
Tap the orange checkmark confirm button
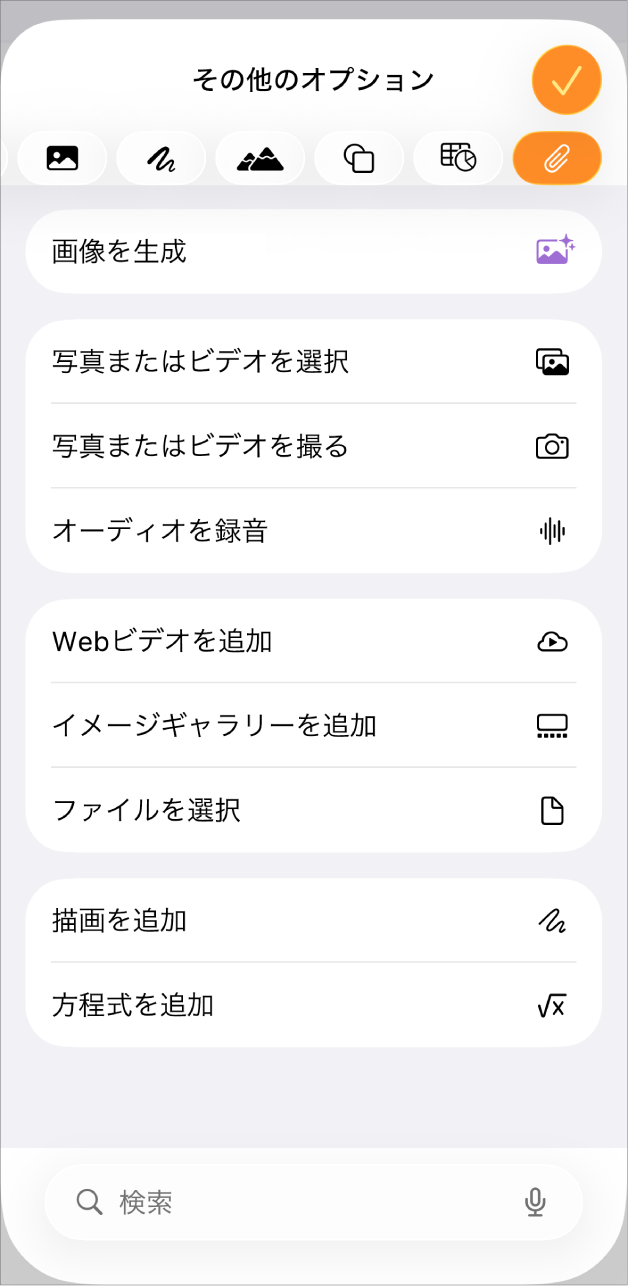[566, 79]
